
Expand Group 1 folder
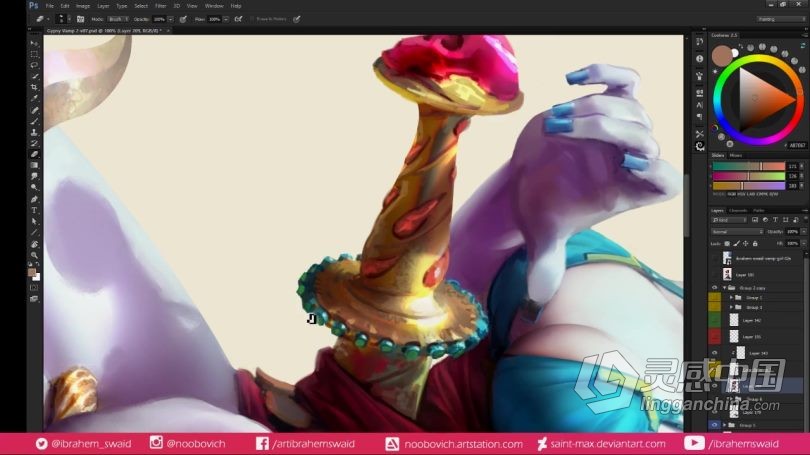(731, 297)
